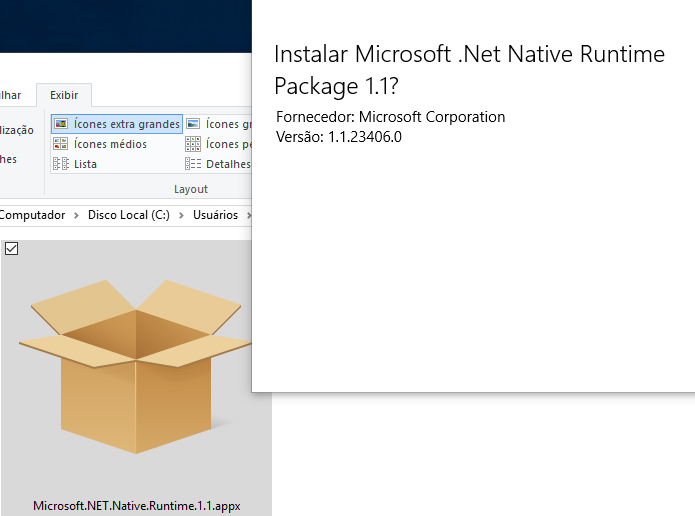Click the Layout group label in ribbon
The width and height of the screenshot is (695, 516).
pyautogui.click(x=191, y=189)
